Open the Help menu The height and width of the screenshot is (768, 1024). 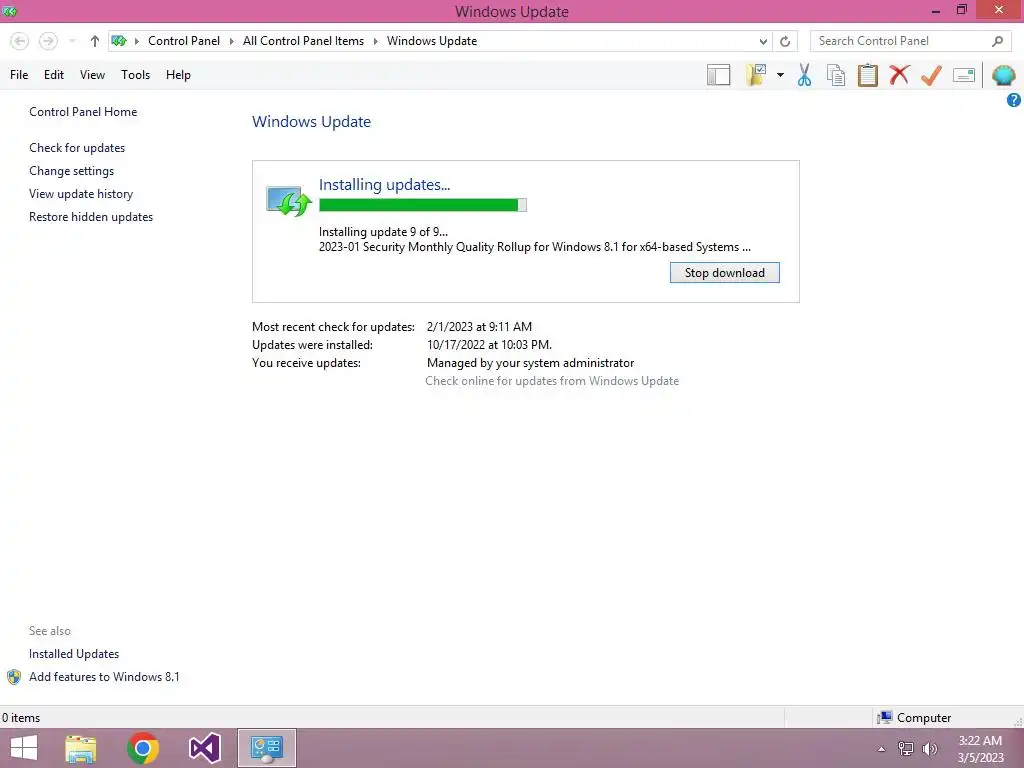click(x=178, y=75)
